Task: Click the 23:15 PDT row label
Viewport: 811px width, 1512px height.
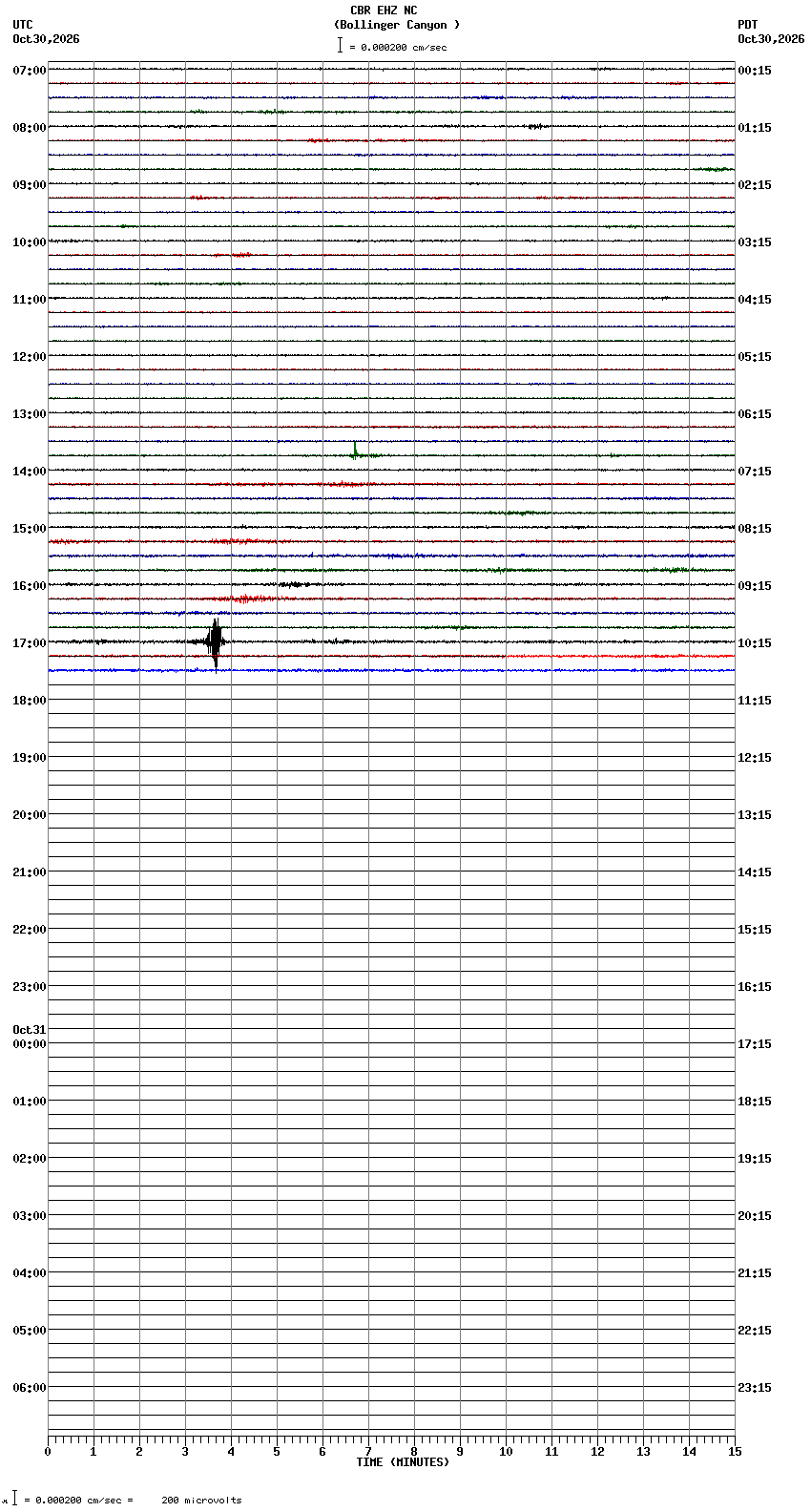Action: click(755, 1388)
